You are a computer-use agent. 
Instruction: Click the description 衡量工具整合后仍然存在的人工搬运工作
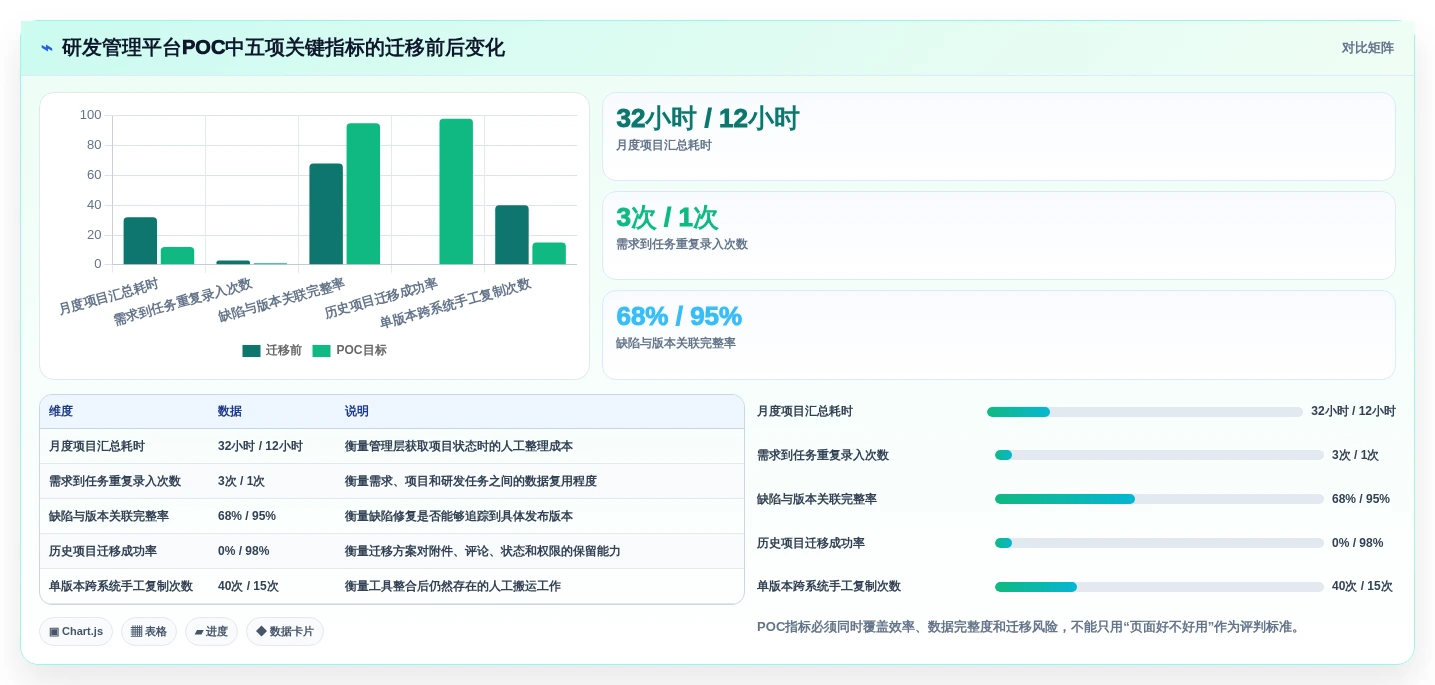coord(453,587)
